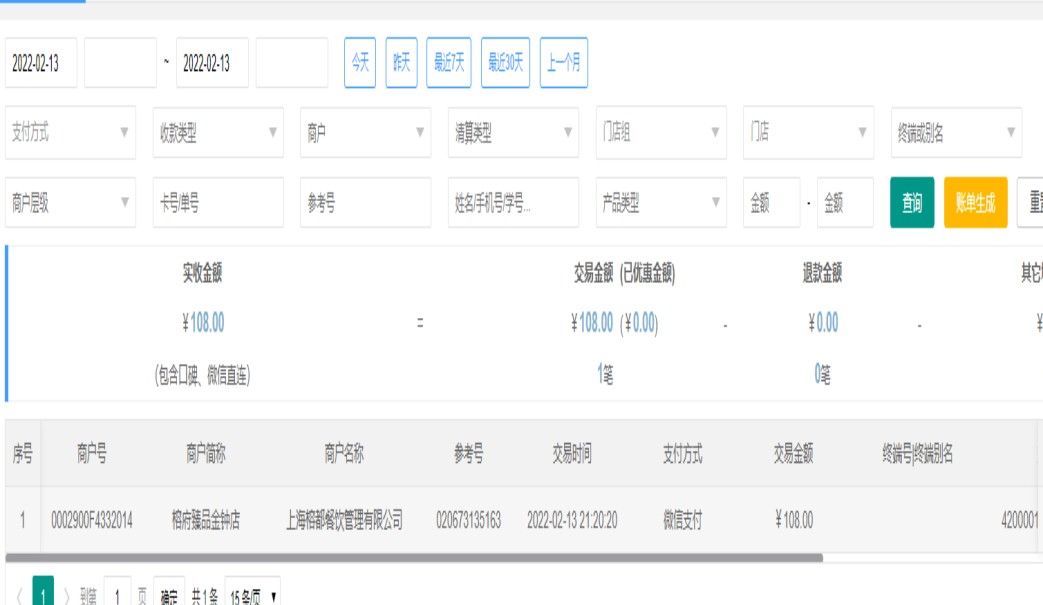Expand the 收款类型 dropdown
Screen dimensions: 1043x605
(x=218, y=133)
